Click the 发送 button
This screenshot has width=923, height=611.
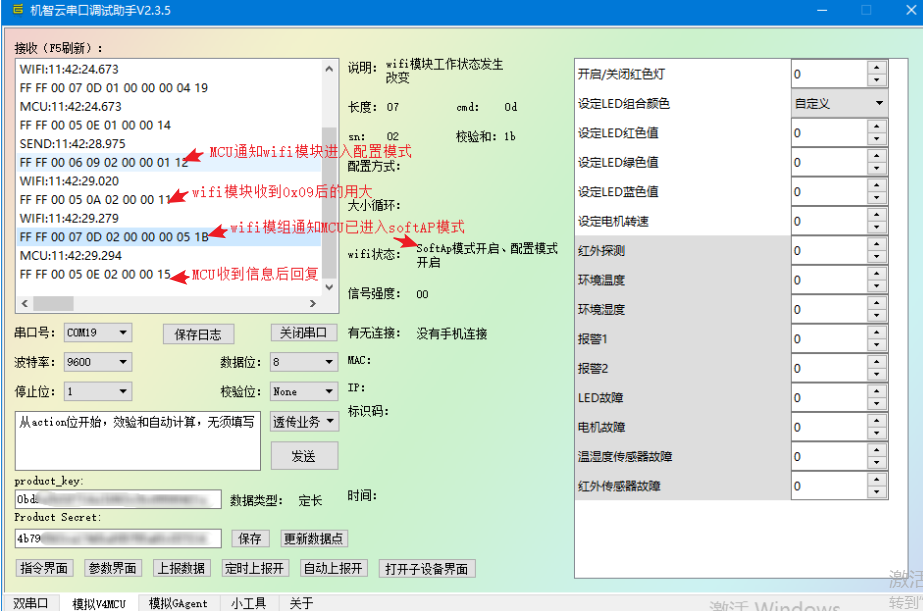(x=303, y=456)
